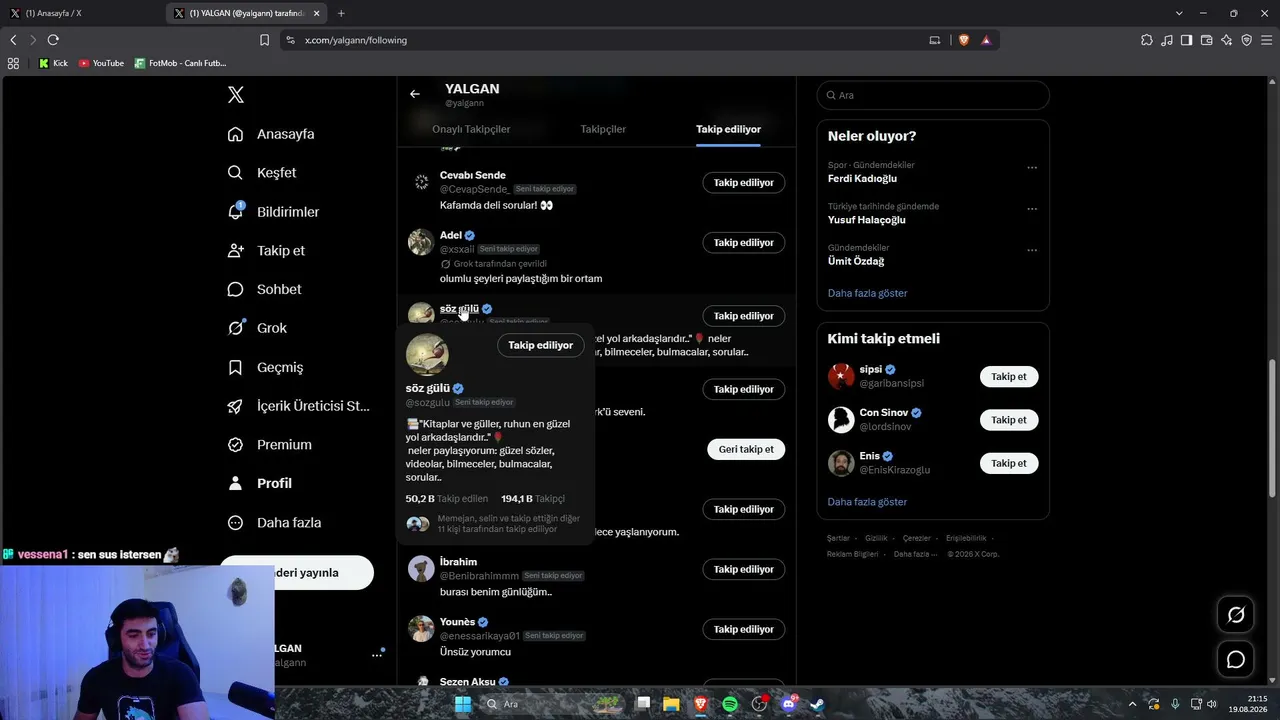
Task: Open the Premium page
Action: 269,445
